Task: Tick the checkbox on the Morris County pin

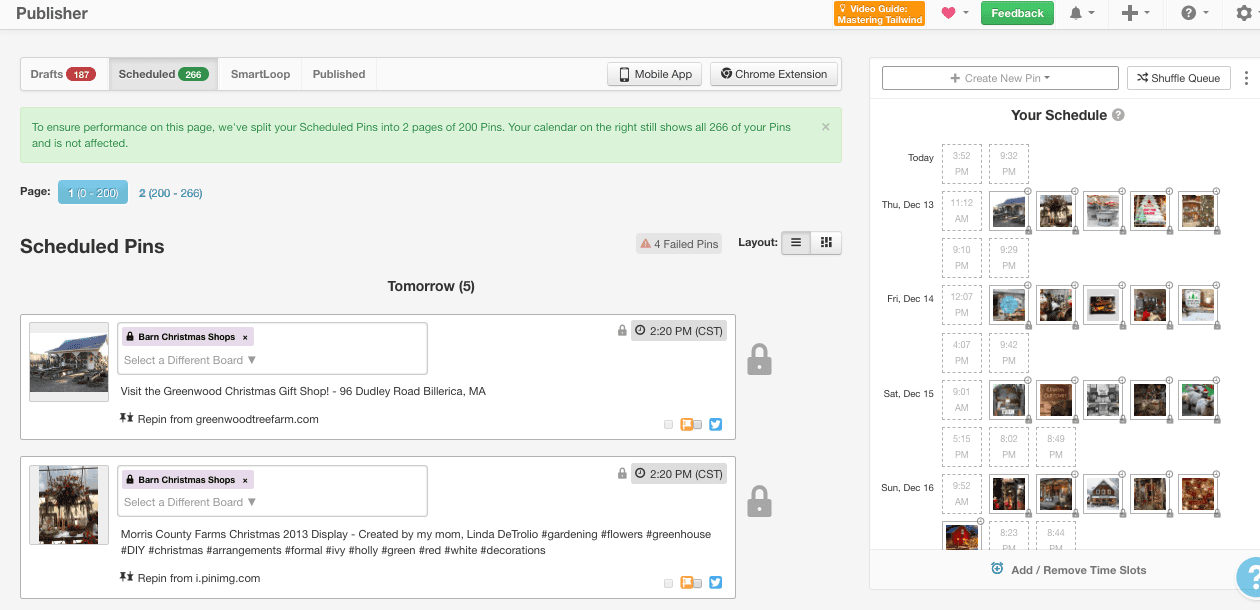Action: [x=668, y=583]
